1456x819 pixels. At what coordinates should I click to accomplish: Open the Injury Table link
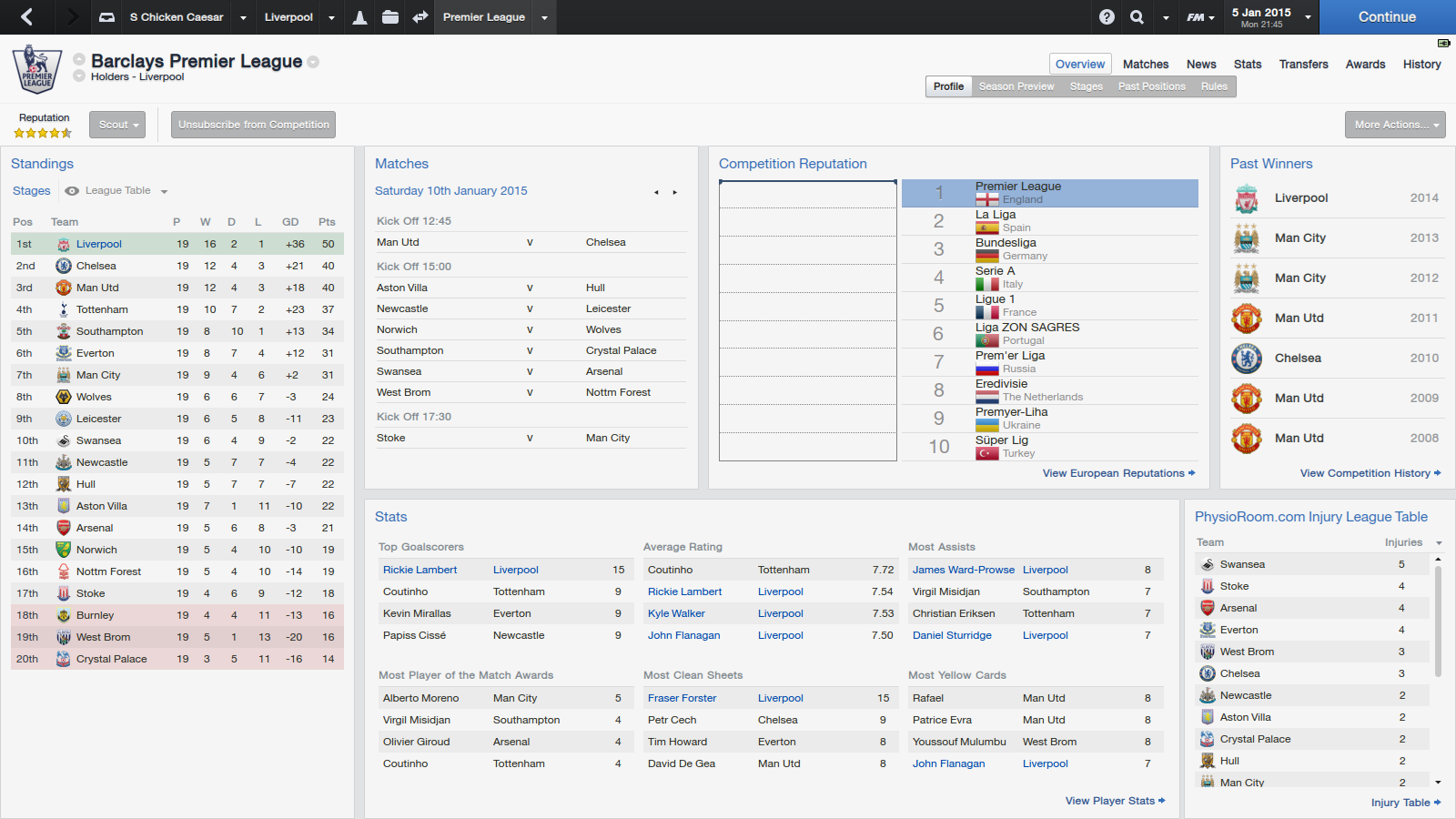(1406, 803)
